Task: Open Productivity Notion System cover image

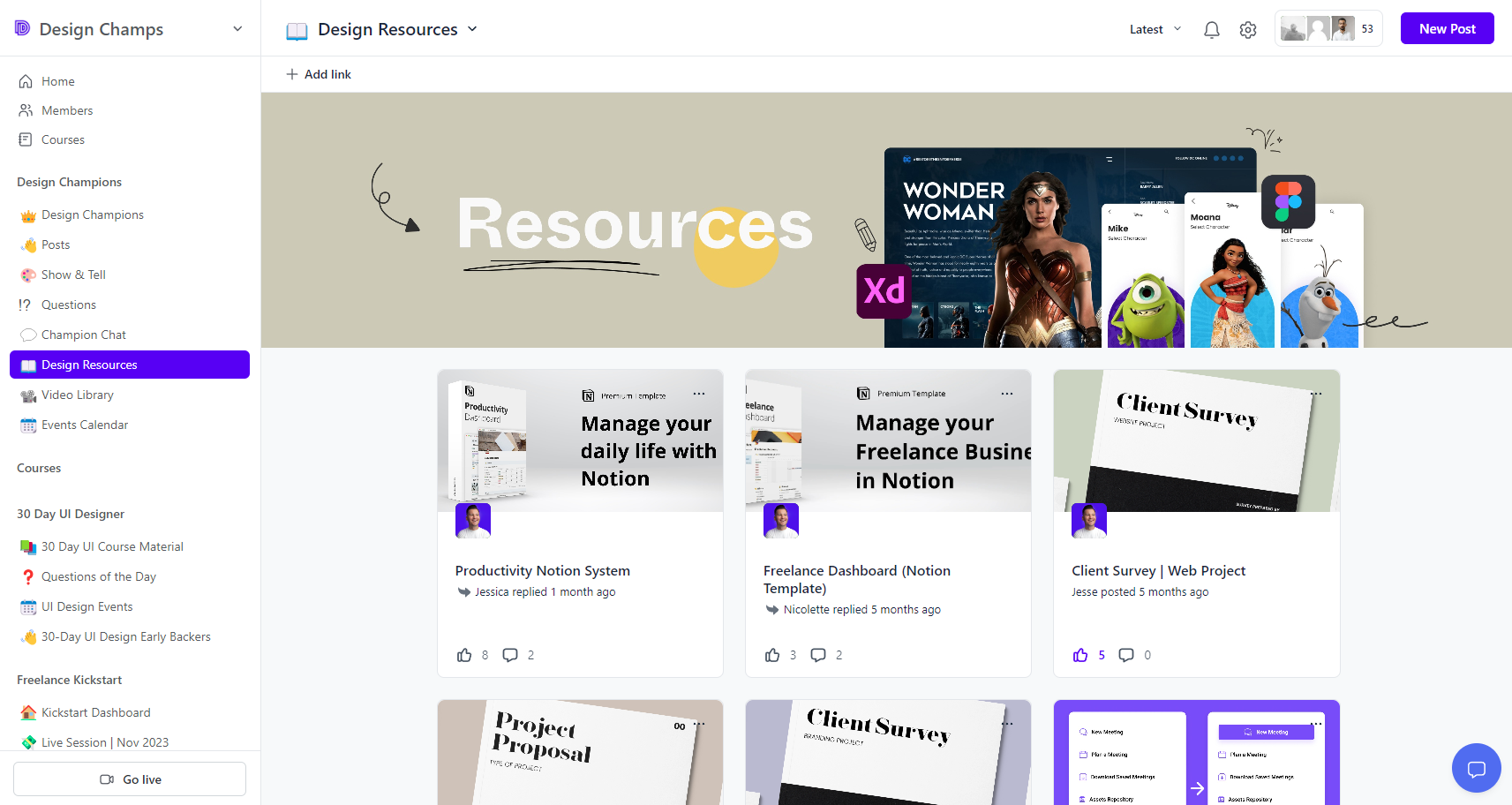Action: 580,440
